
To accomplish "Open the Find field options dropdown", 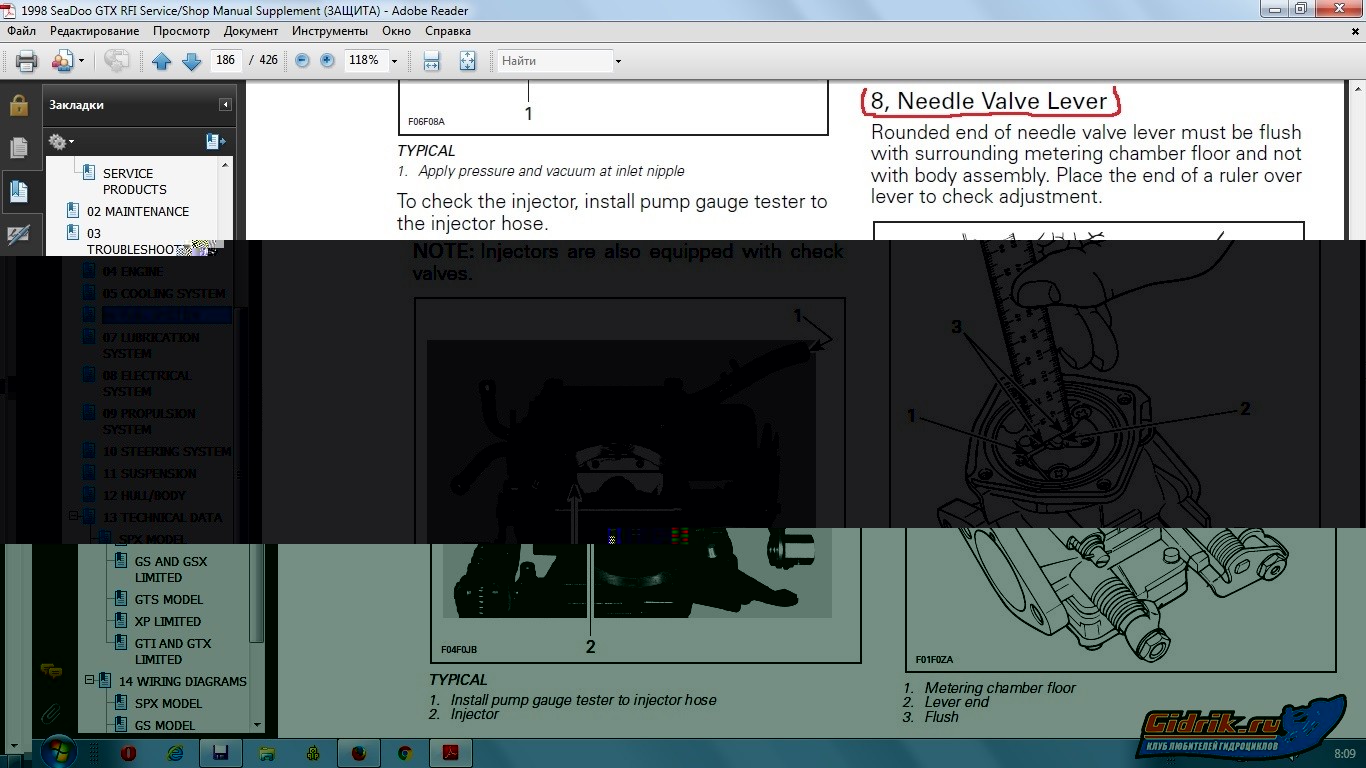I will coord(618,61).
